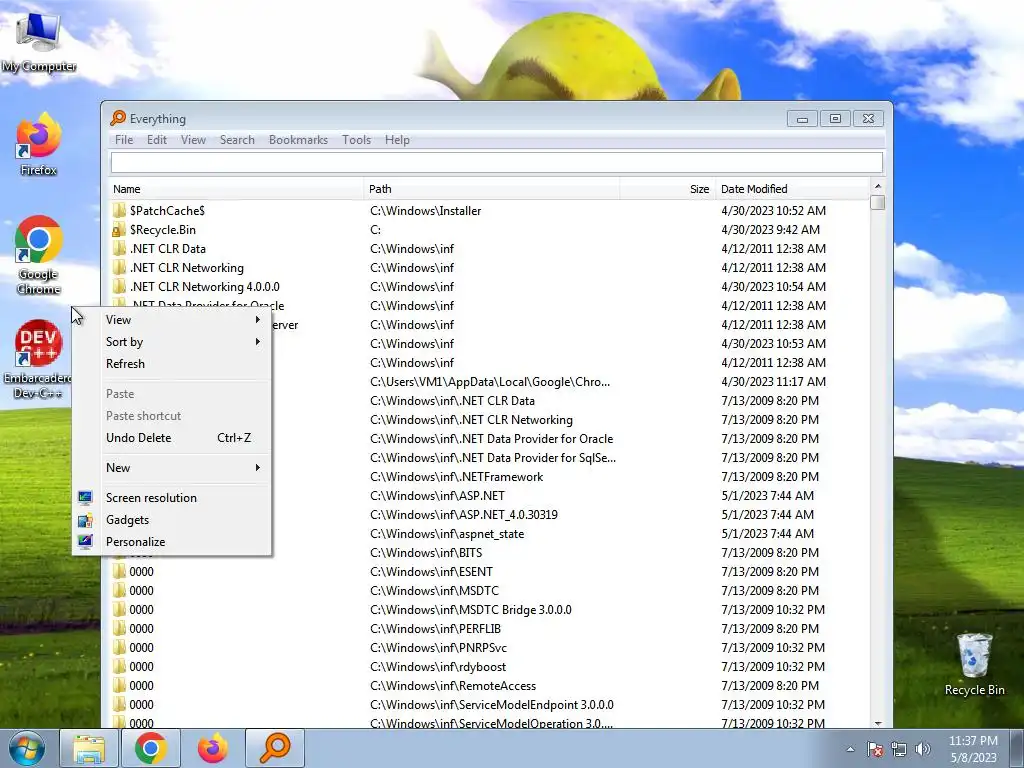Click the .NET CLR Networking 4.0.0.0 folder icon
The image size is (1024, 768).
pyautogui.click(x=119, y=286)
